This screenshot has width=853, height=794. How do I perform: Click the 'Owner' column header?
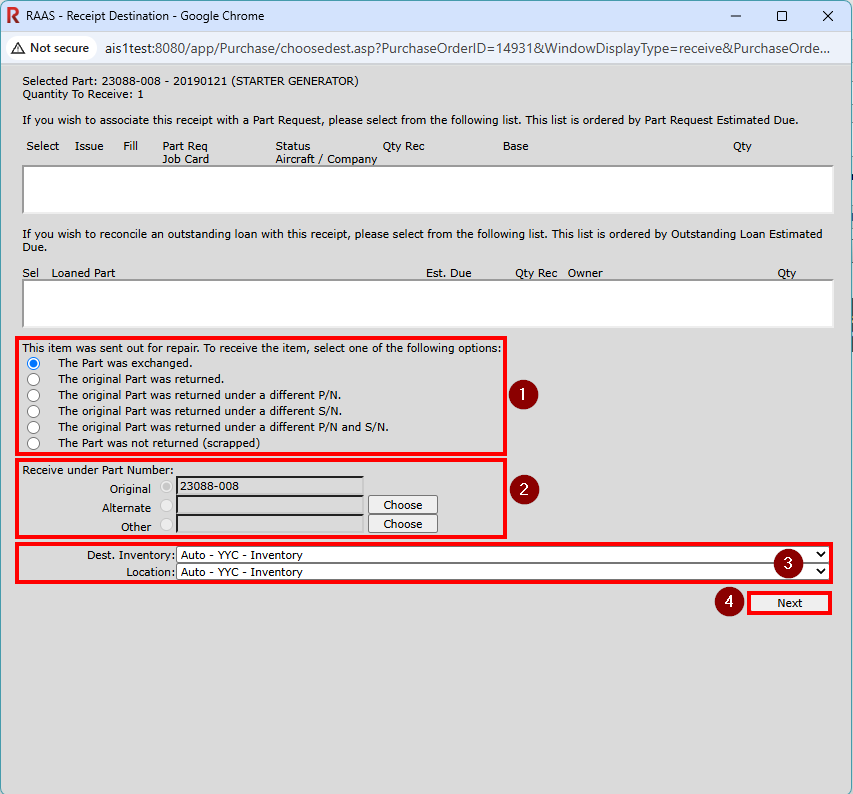[585, 273]
